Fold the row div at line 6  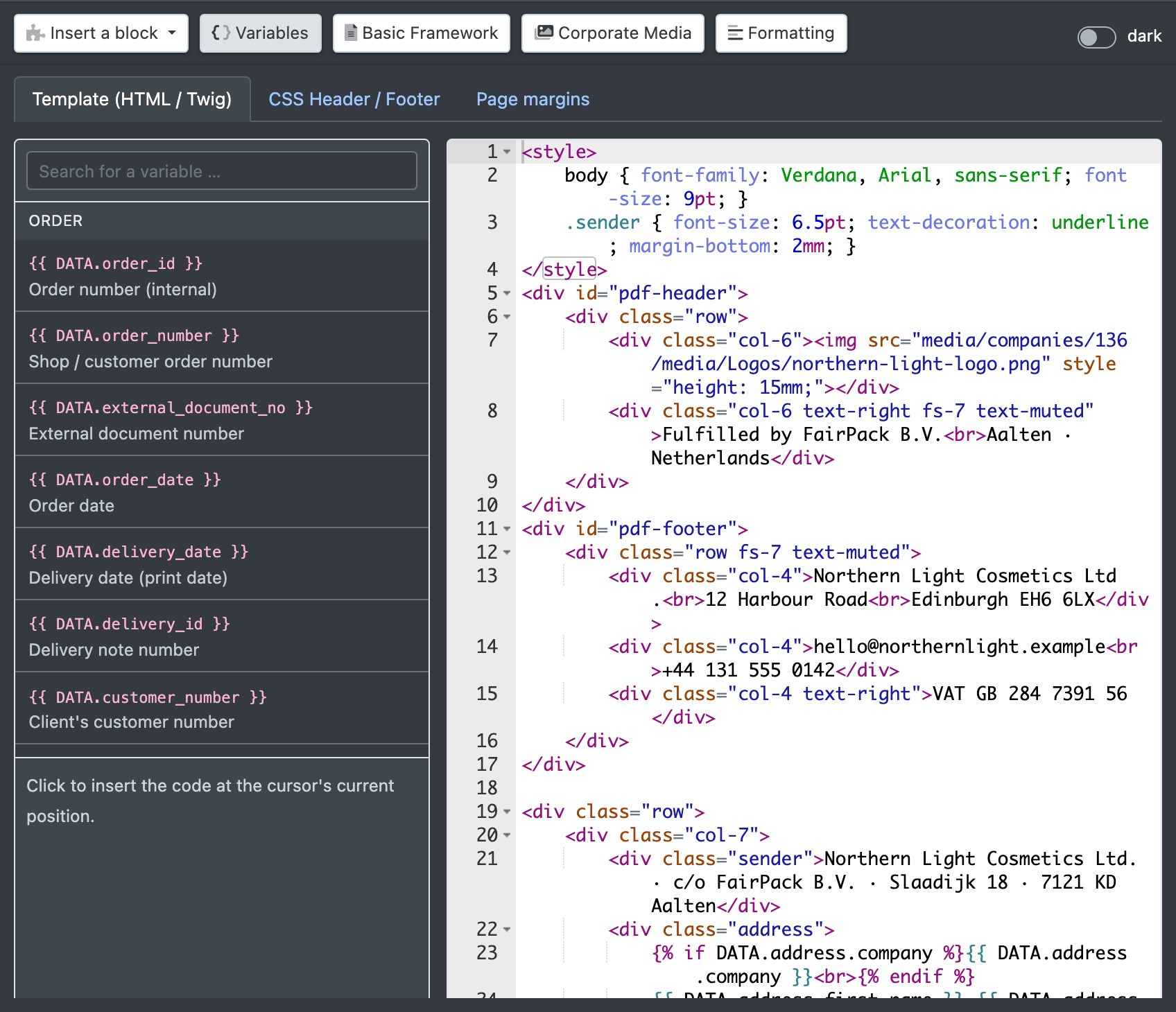coord(507,317)
